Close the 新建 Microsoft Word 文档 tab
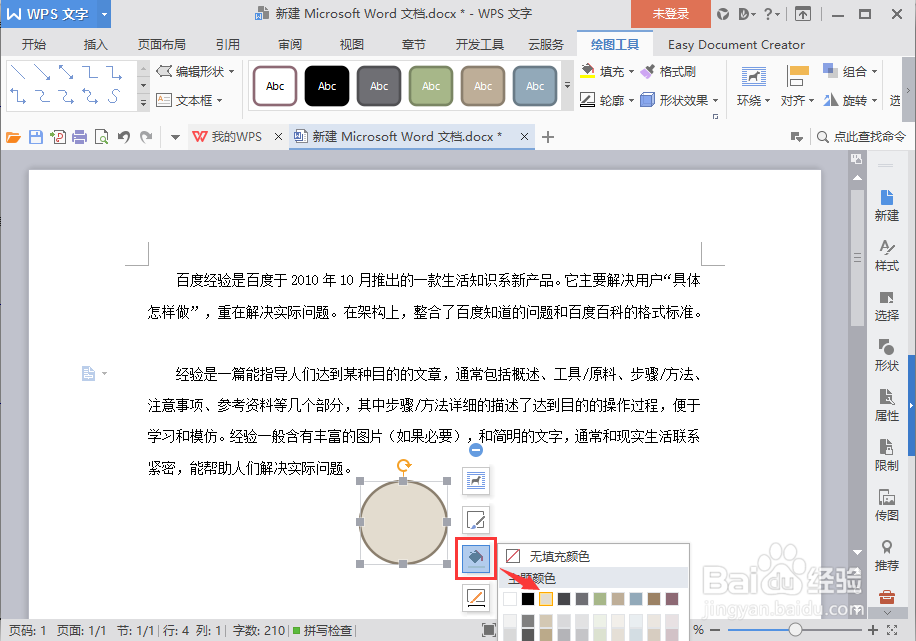Image resolution: width=916 pixels, height=641 pixels. click(x=524, y=137)
